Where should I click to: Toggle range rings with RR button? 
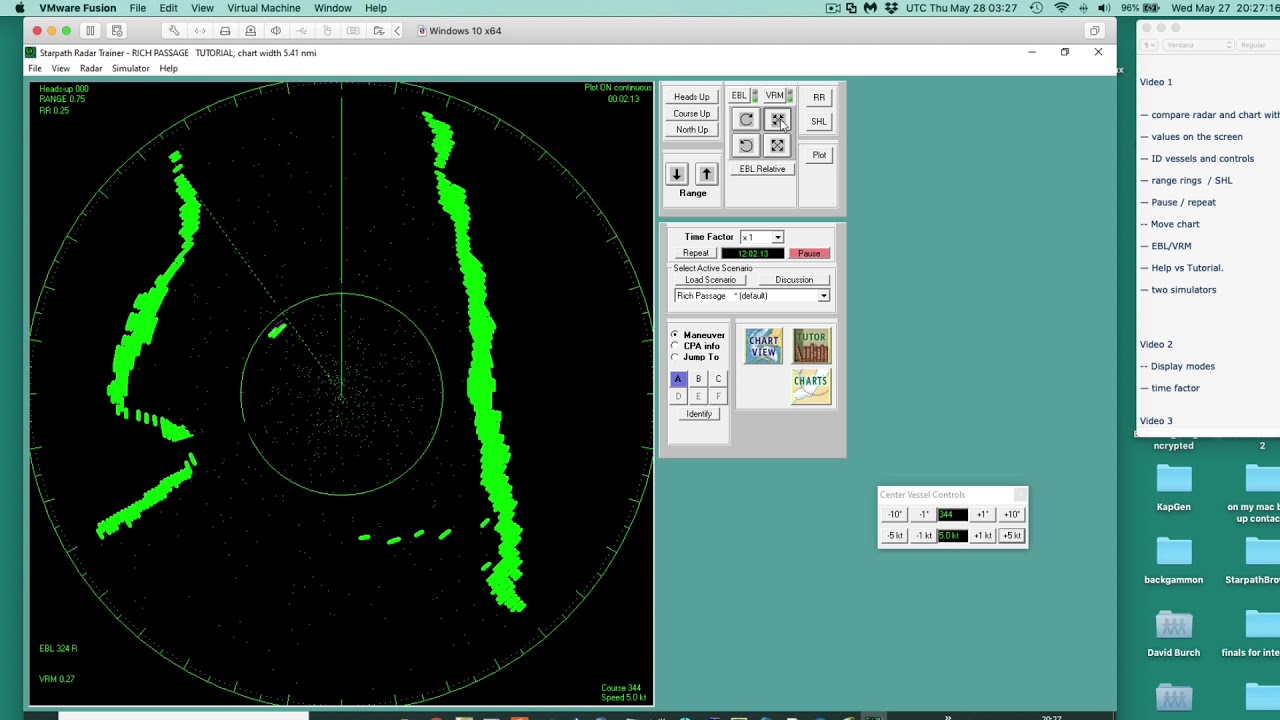pyautogui.click(x=819, y=97)
